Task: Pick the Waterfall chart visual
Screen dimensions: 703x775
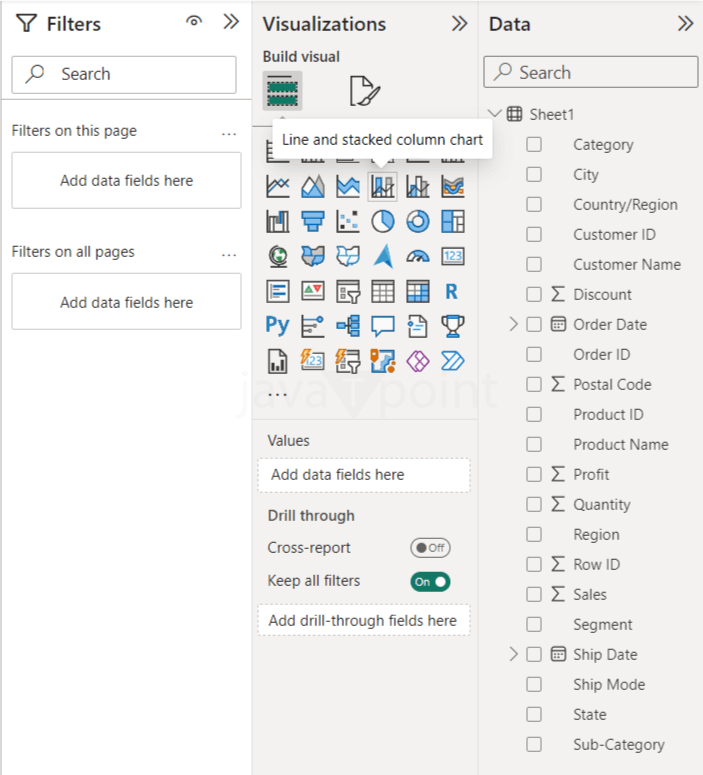Action: [x=278, y=221]
